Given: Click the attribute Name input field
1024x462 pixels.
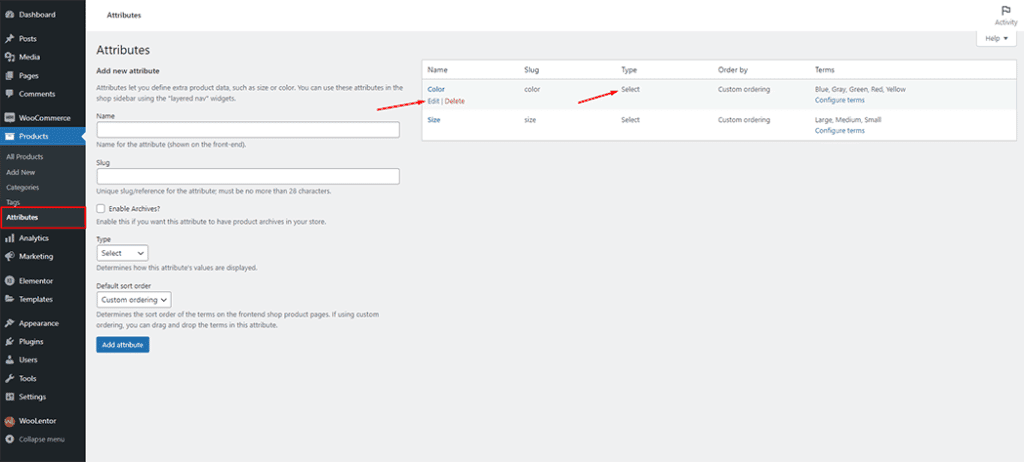Looking at the screenshot, I should pos(248,130).
